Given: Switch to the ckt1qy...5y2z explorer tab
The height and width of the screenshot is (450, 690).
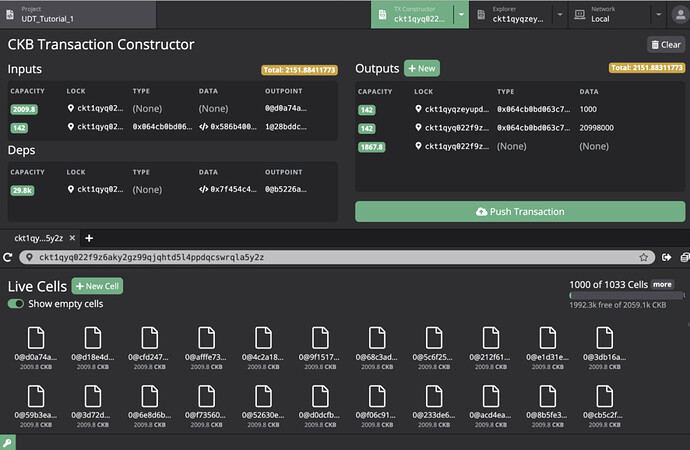Looking at the screenshot, I should coord(38,238).
